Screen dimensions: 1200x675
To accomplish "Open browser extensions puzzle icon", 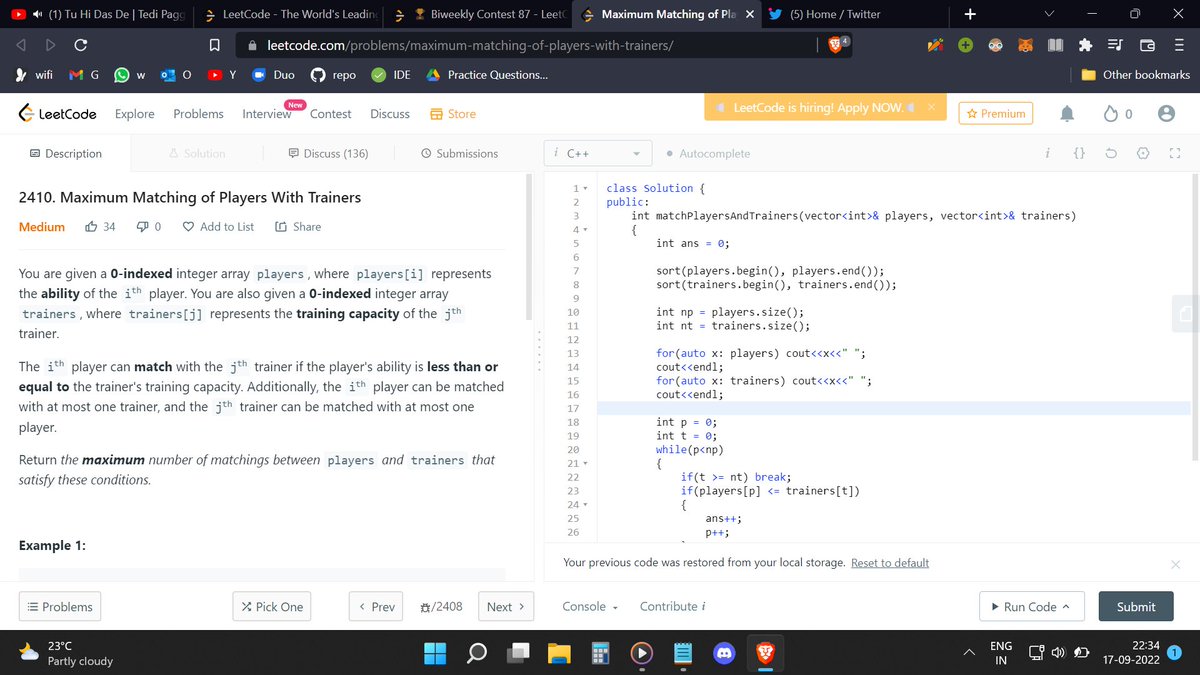I will [x=1085, y=46].
